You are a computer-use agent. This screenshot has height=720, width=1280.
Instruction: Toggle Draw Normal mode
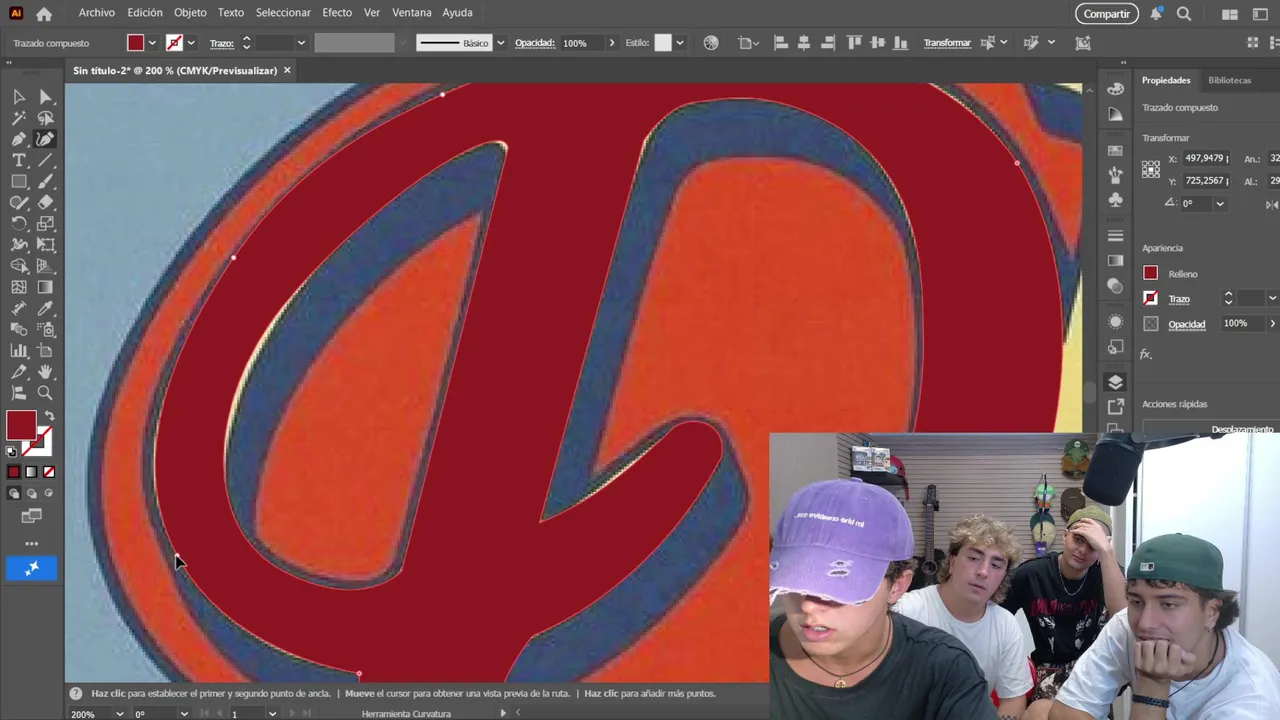13,493
